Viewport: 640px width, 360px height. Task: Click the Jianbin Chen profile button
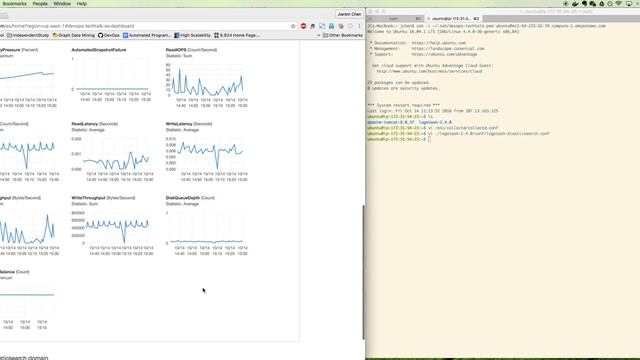(x=349, y=14)
